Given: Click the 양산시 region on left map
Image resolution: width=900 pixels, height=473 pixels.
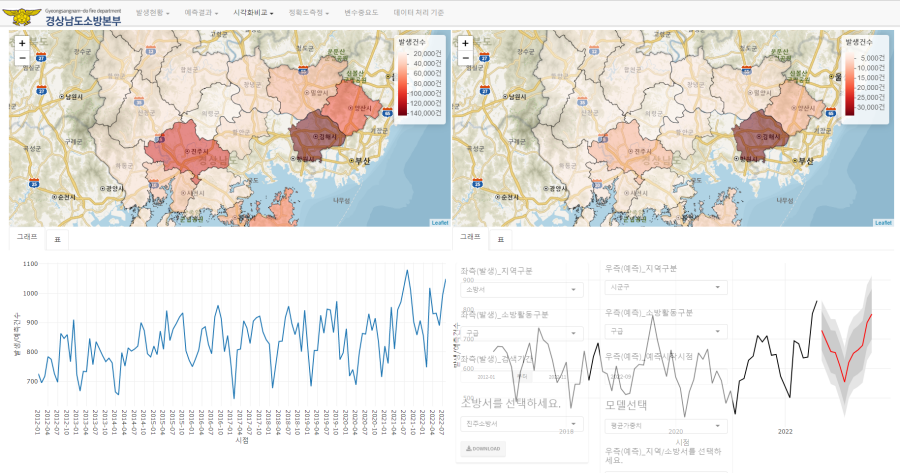Looking at the screenshot, I should click(x=354, y=106).
